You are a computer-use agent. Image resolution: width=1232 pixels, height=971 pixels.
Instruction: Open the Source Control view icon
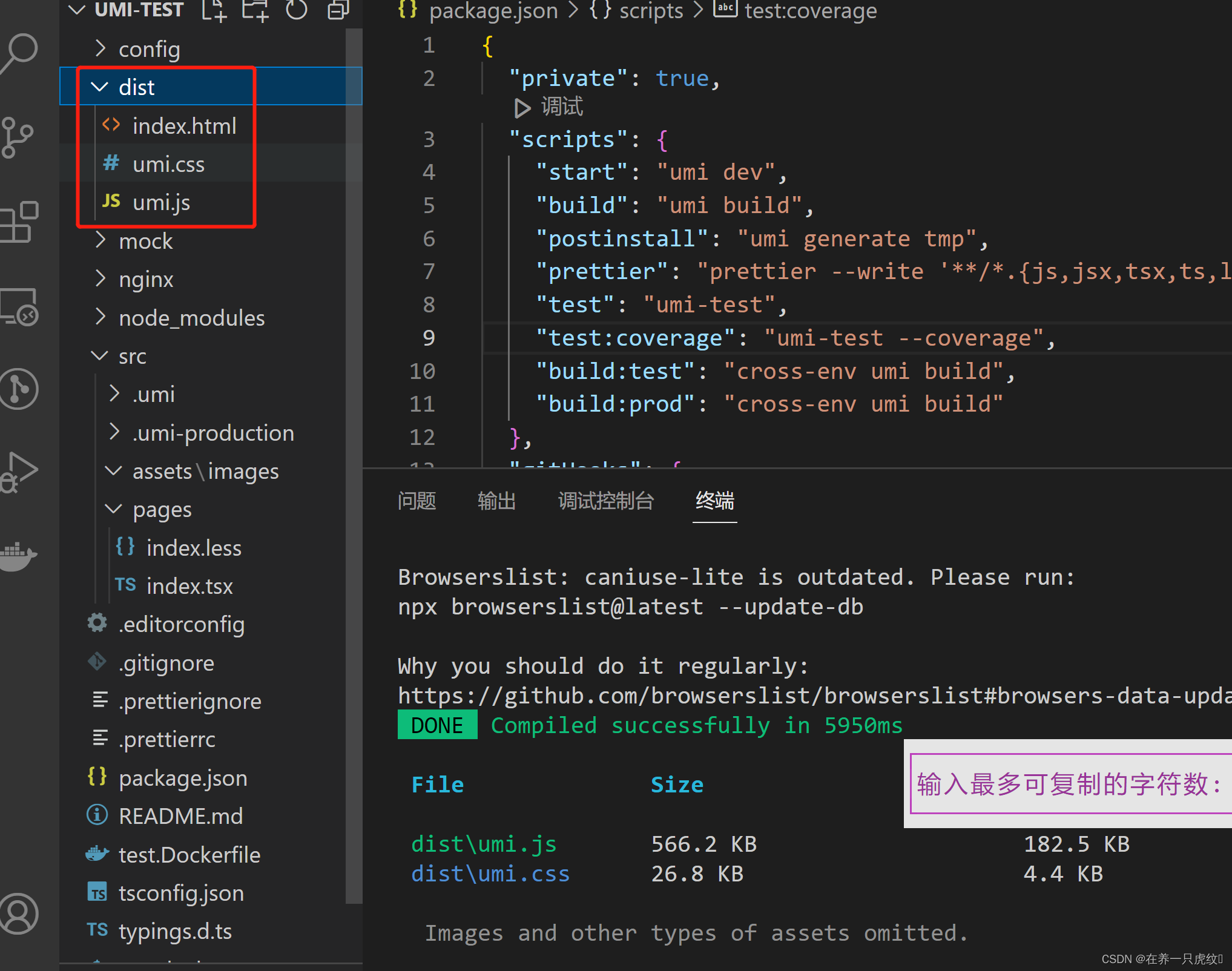point(17,137)
